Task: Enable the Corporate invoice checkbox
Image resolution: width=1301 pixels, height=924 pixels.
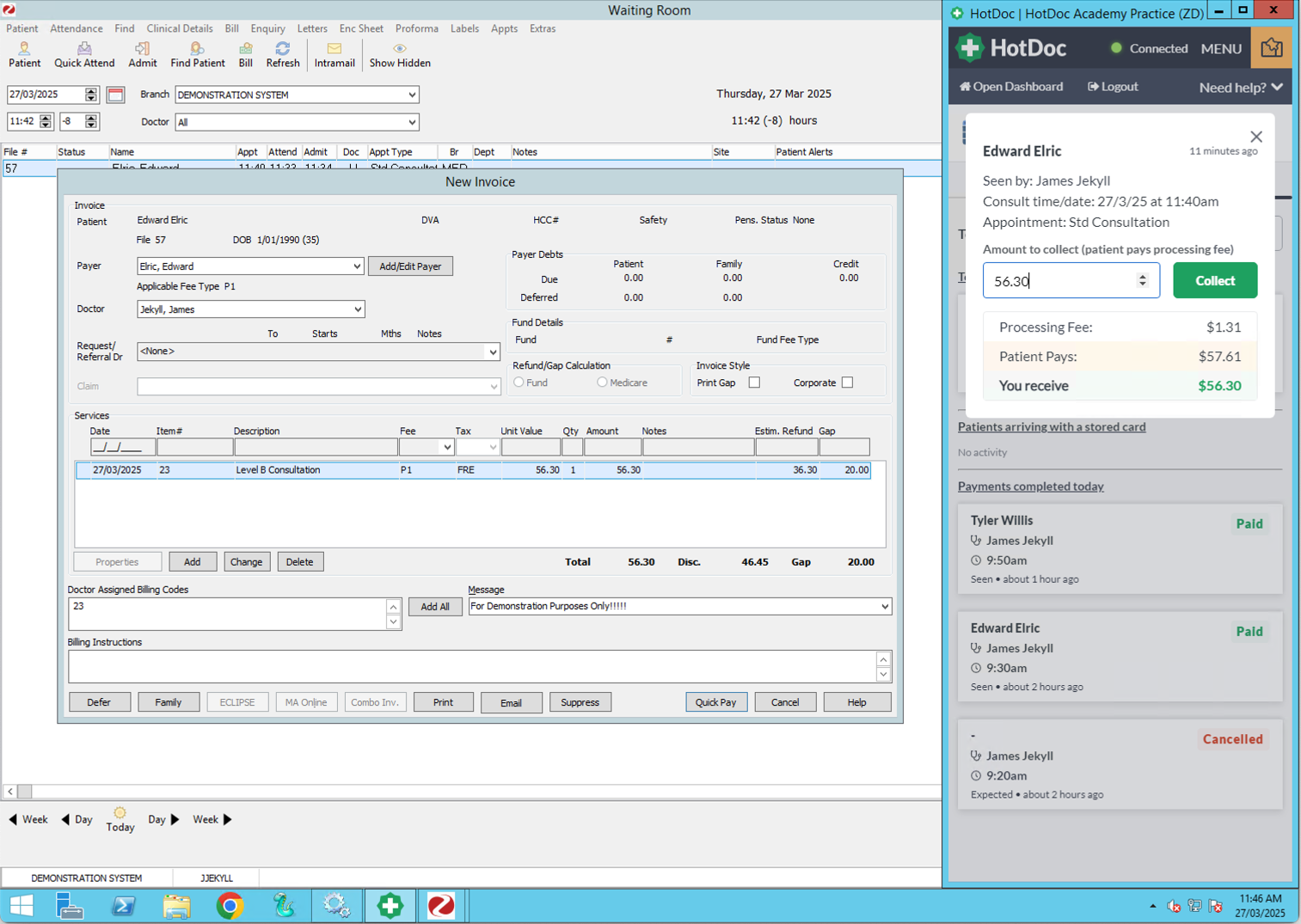Action: tap(847, 382)
